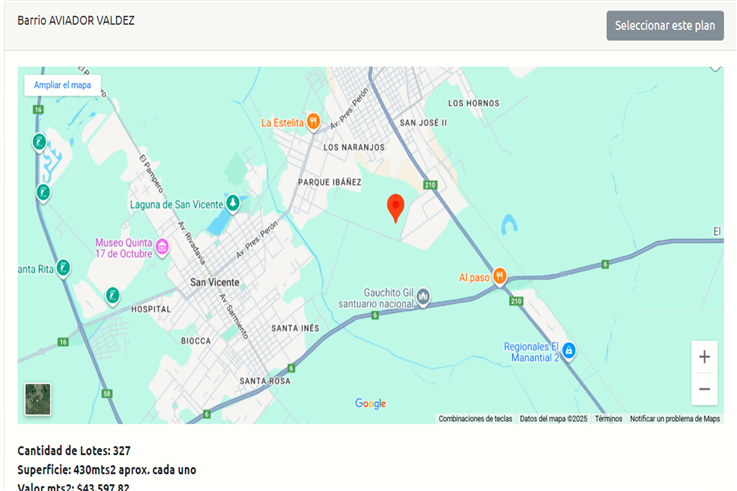The image size is (737, 491).
Task: Click the San Vicente city label
Action: click(215, 282)
